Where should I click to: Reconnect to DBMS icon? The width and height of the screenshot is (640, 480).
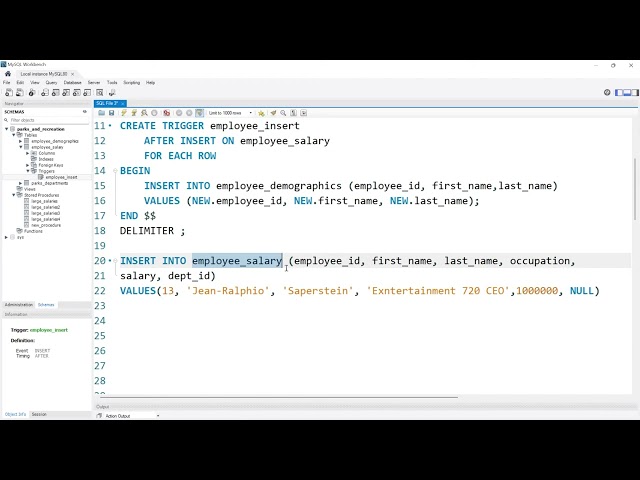click(112, 93)
